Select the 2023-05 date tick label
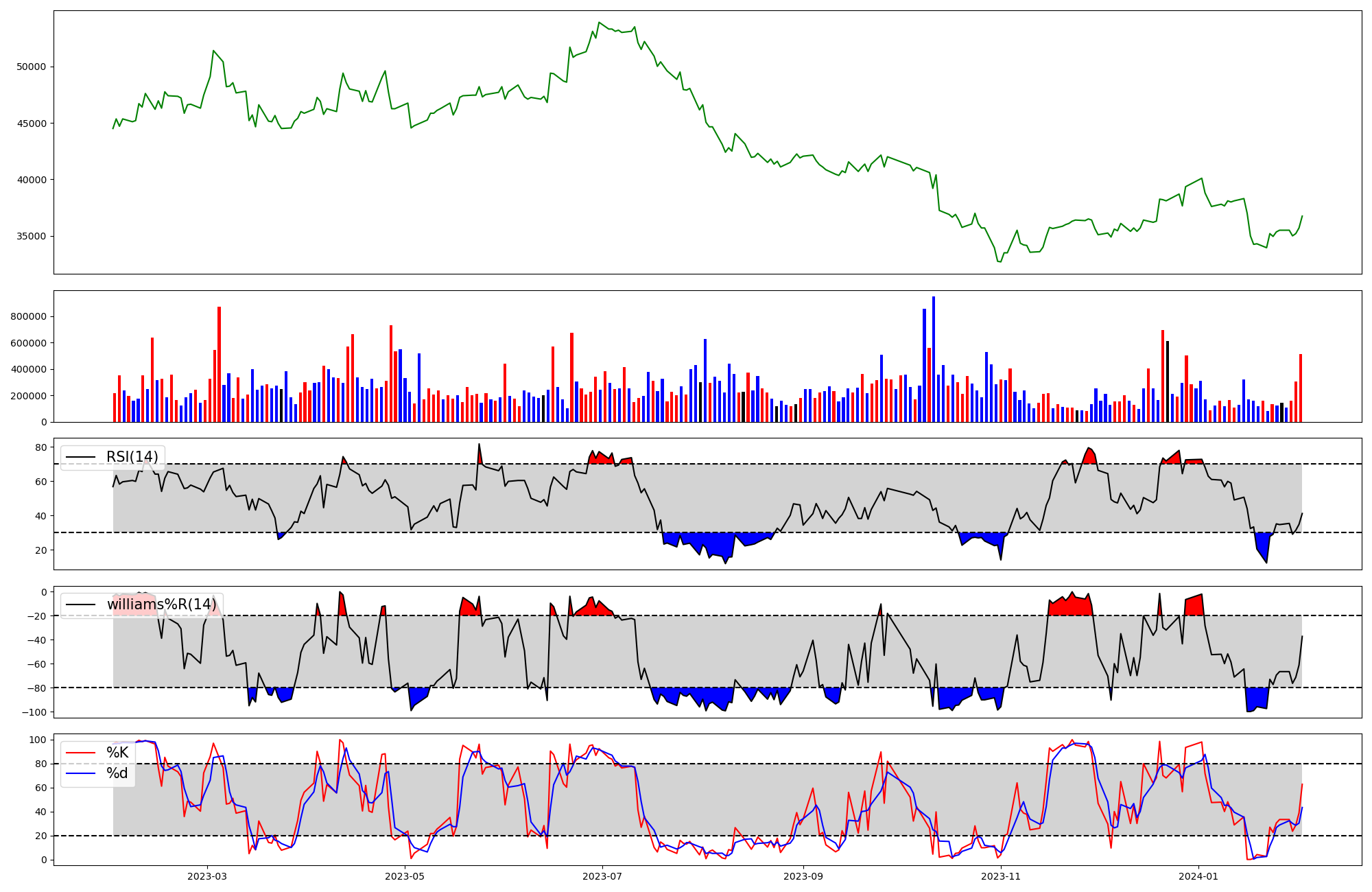 [405, 876]
